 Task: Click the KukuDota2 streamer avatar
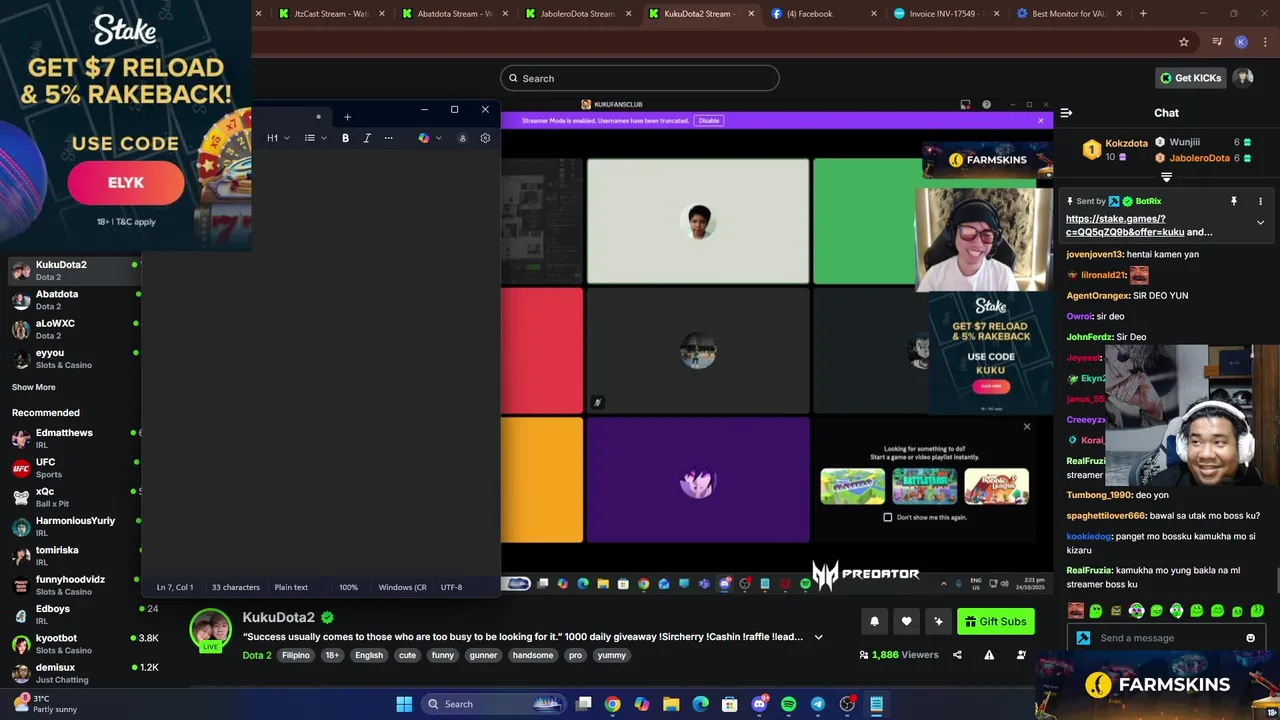(211, 630)
